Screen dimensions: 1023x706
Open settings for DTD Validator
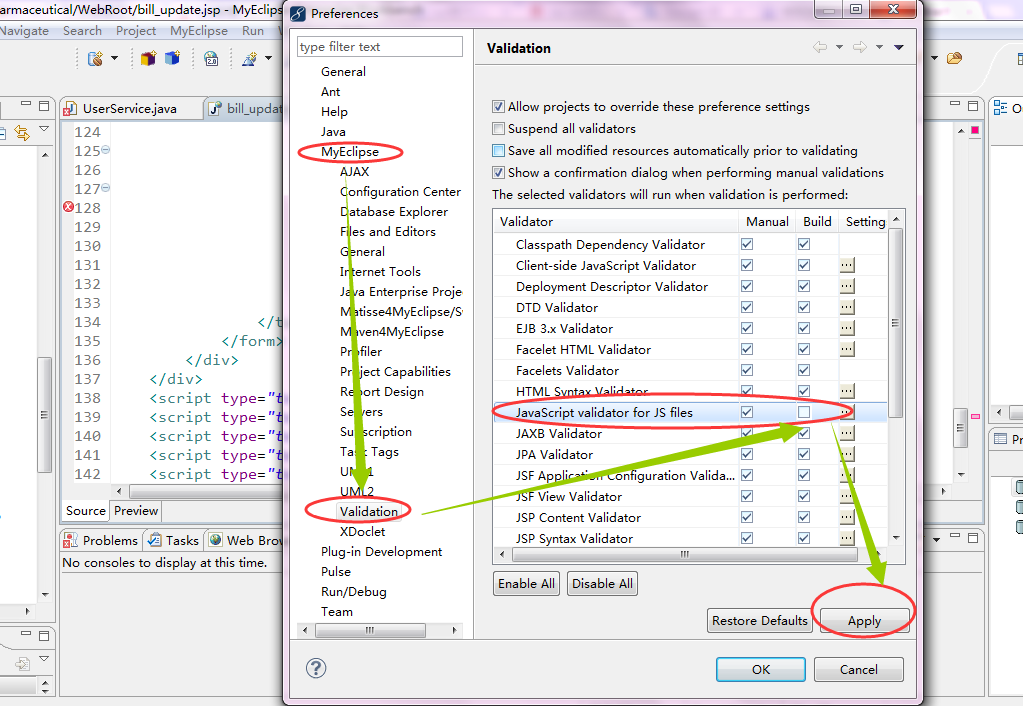coord(847,307)
